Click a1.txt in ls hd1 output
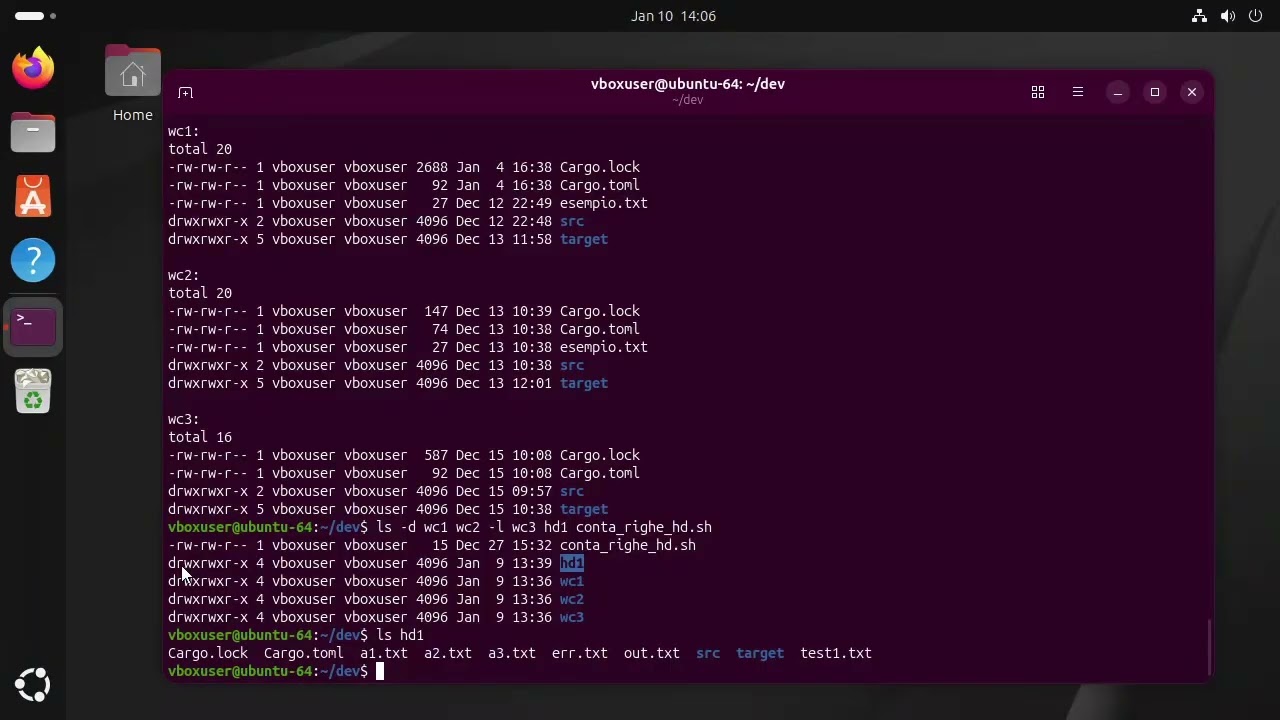 384,653
